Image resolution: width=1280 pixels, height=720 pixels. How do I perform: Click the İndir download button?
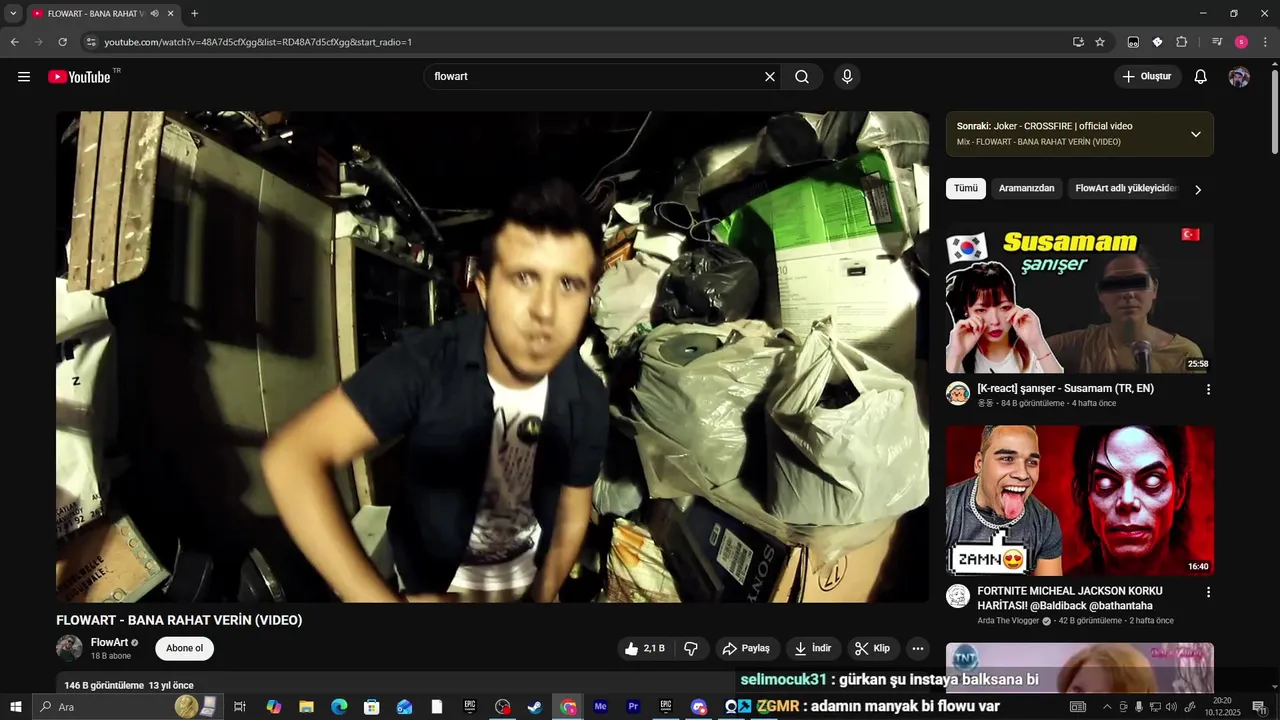tap(813, 649)
